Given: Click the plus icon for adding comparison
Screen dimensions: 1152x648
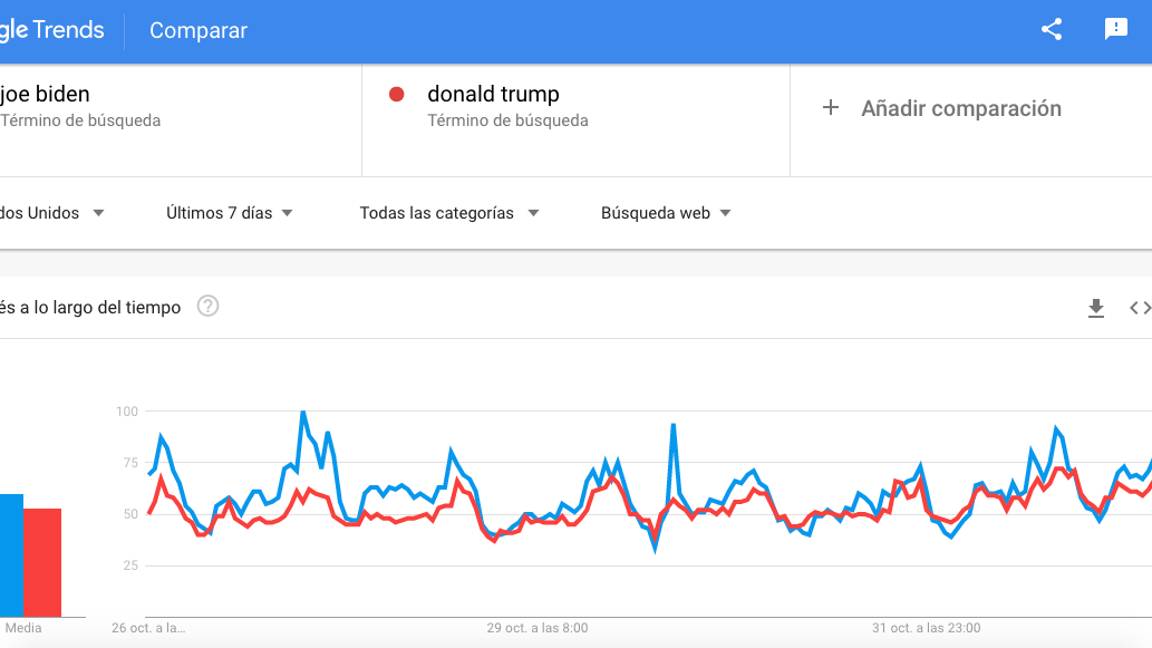Looking at the screenshot, I should (832, 108).
